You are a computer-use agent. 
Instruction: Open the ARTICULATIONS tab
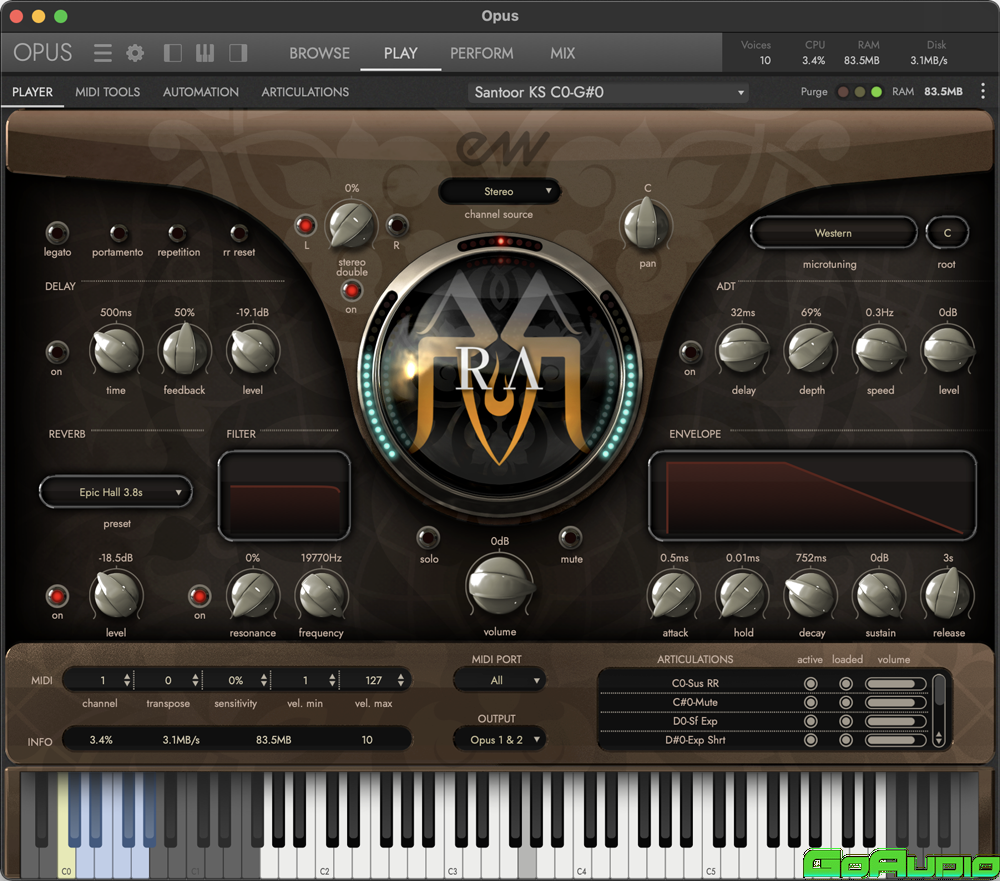click(305, 92)
